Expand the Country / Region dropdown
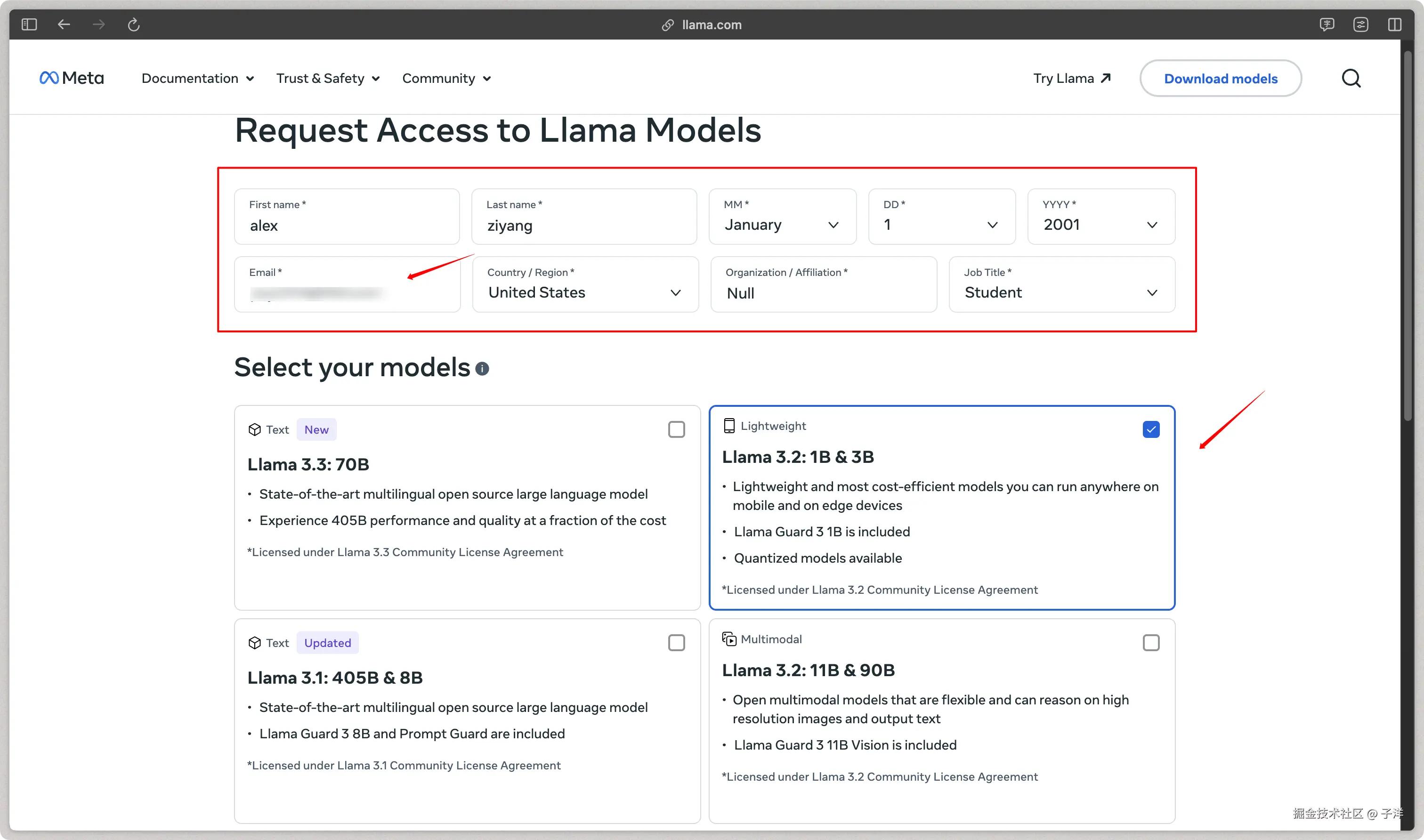 pyautogui.click(x=585, y=285)
